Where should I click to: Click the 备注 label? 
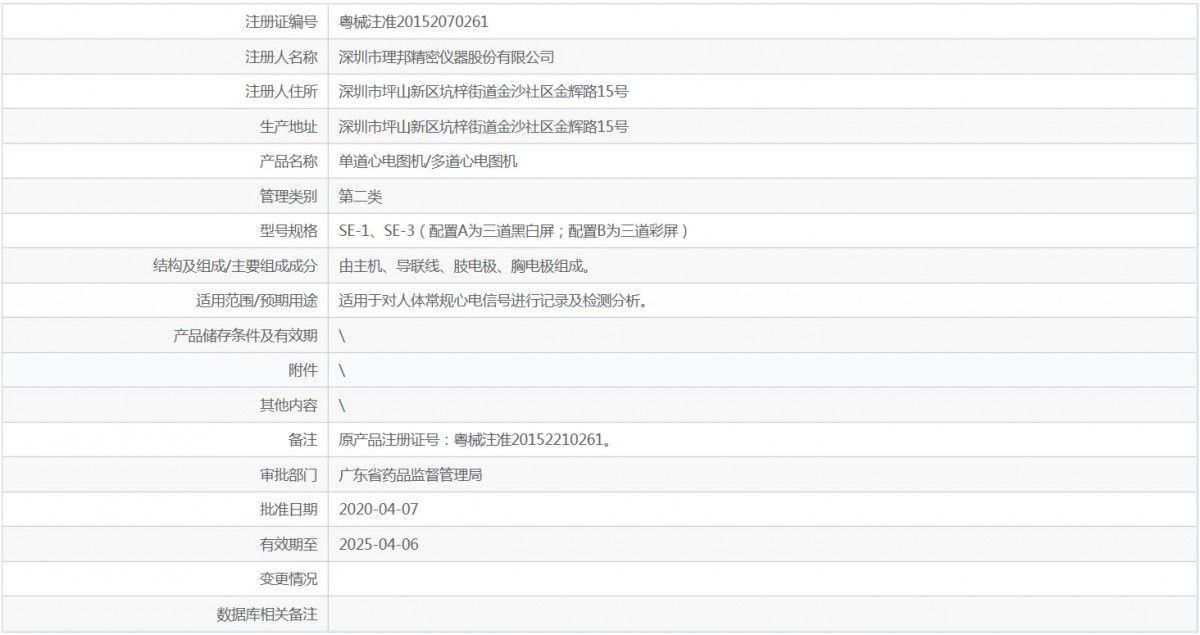point(303,441)
